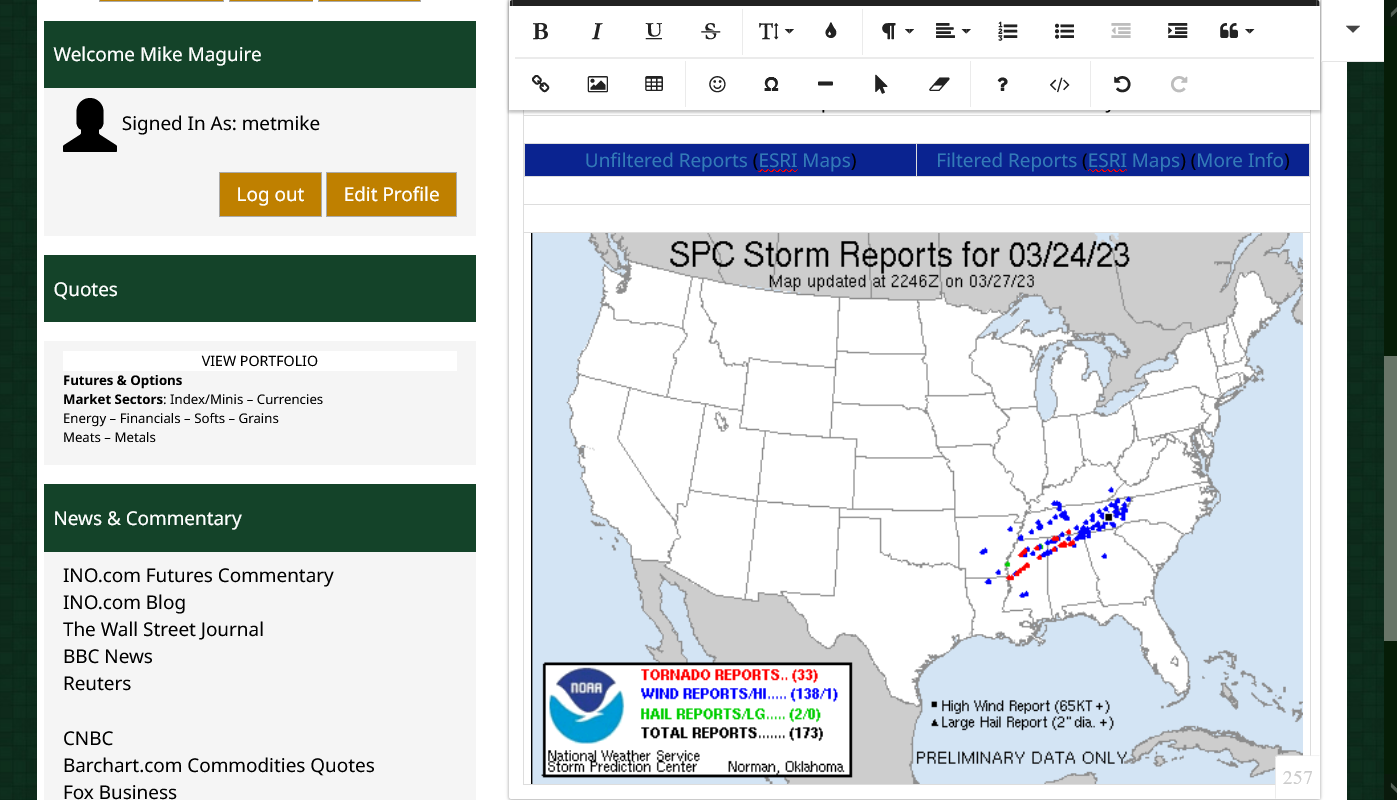Open the text color droplet picker
Image resolution: width=1397 pixels, height=808 pixels.
[830, 32]
